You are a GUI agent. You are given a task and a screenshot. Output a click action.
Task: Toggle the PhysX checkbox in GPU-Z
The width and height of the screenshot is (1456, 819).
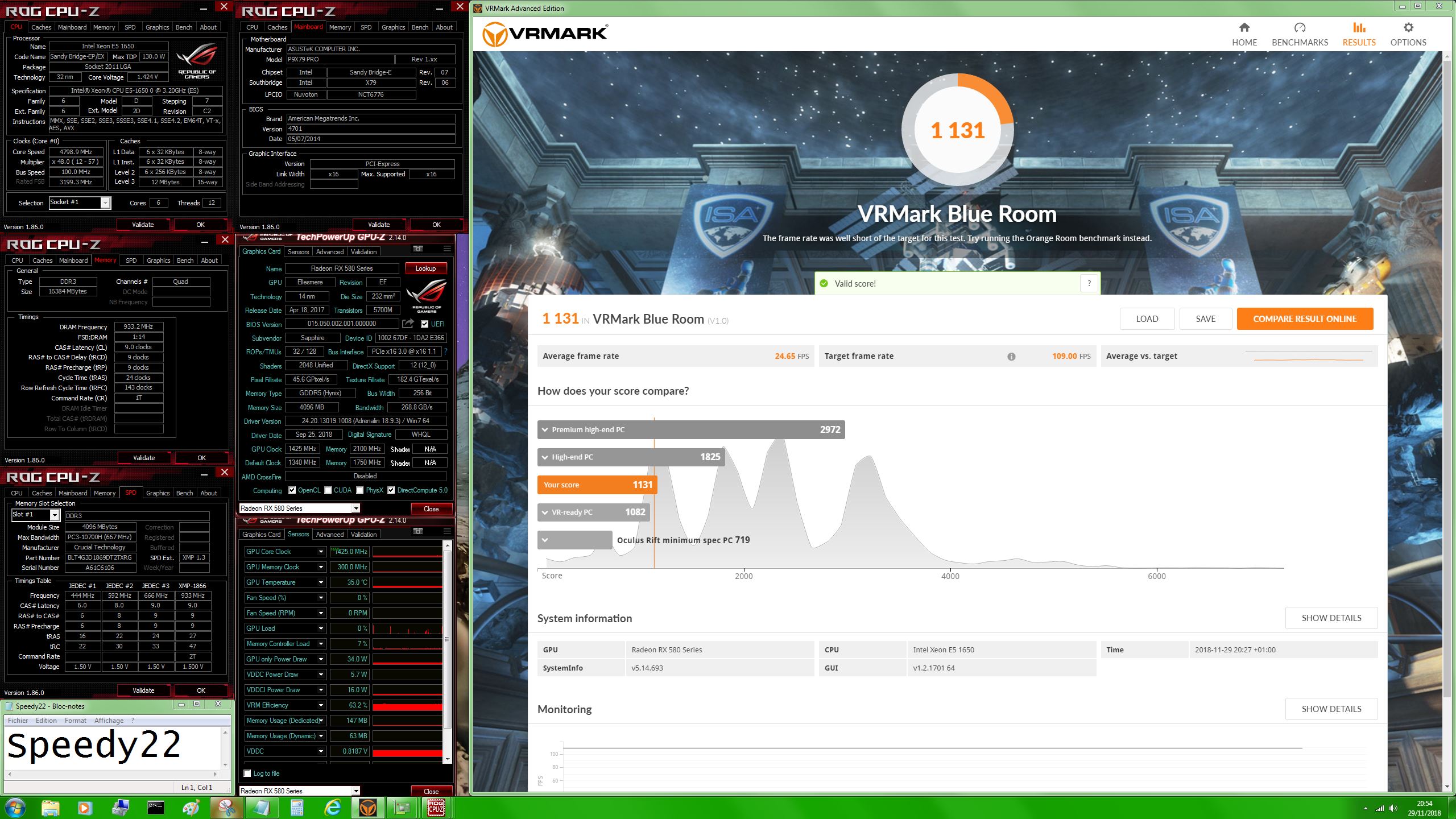tap(359, 490)
